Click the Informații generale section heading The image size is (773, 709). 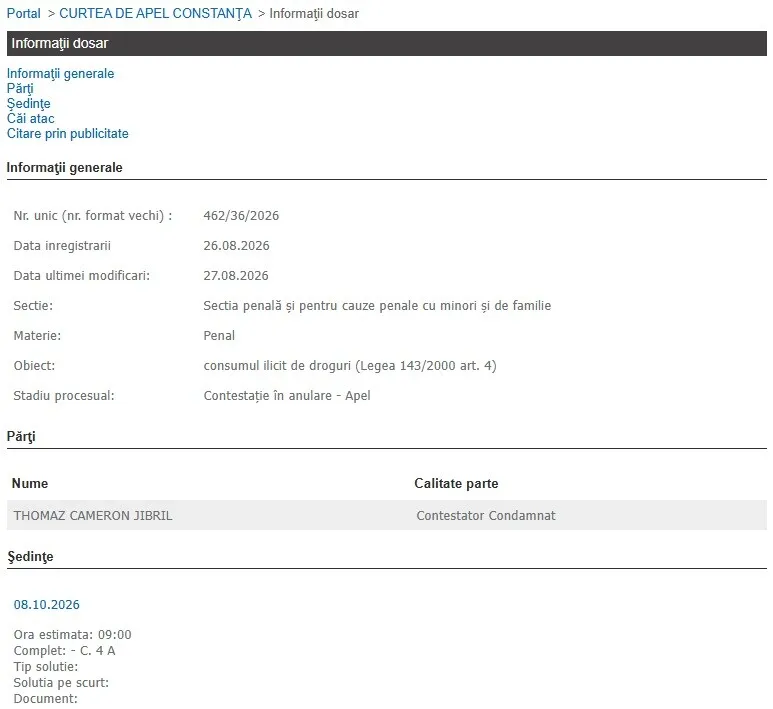pyautogui.click(x=65, y=168)
